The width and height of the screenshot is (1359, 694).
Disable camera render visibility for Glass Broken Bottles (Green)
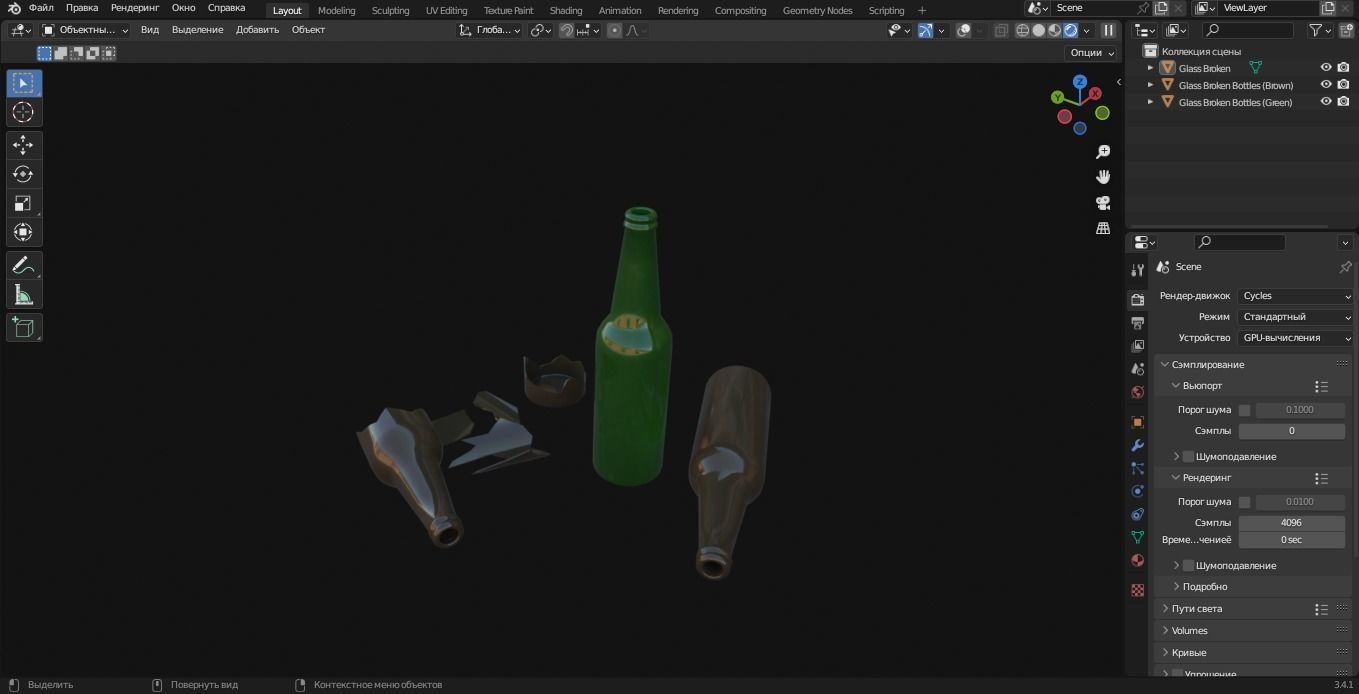[1344, 102]
